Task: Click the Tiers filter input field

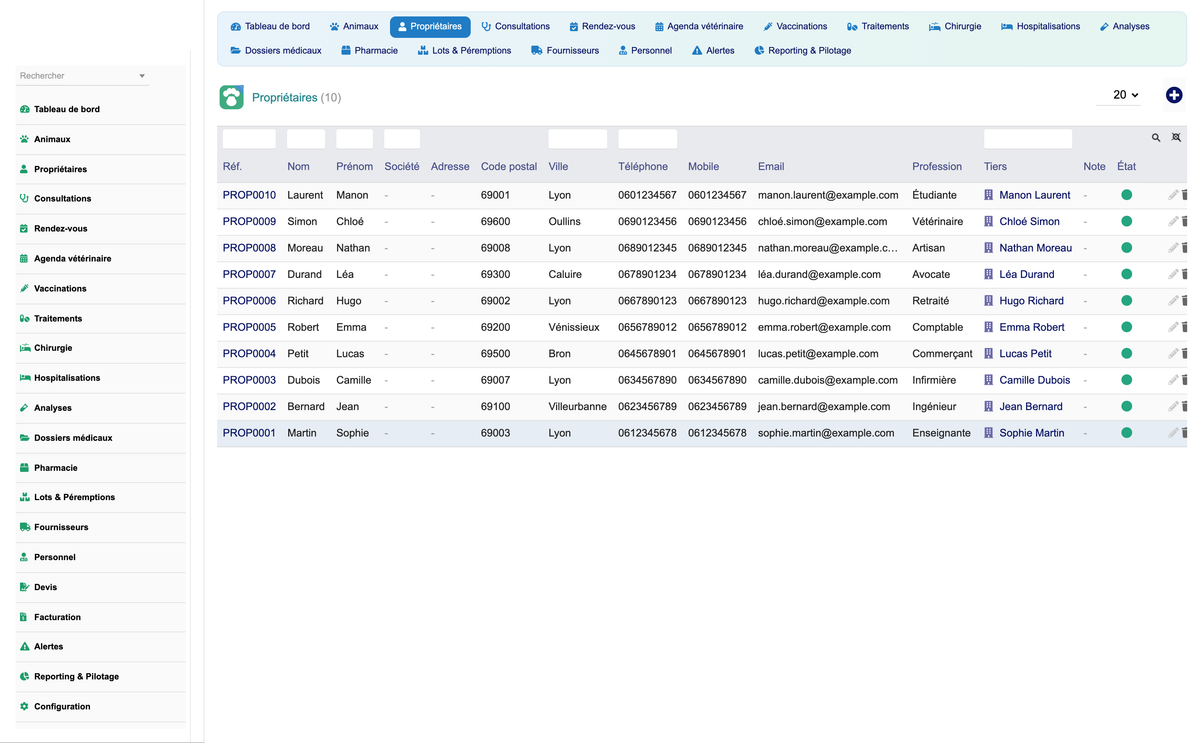Action: coord(1027,139)
